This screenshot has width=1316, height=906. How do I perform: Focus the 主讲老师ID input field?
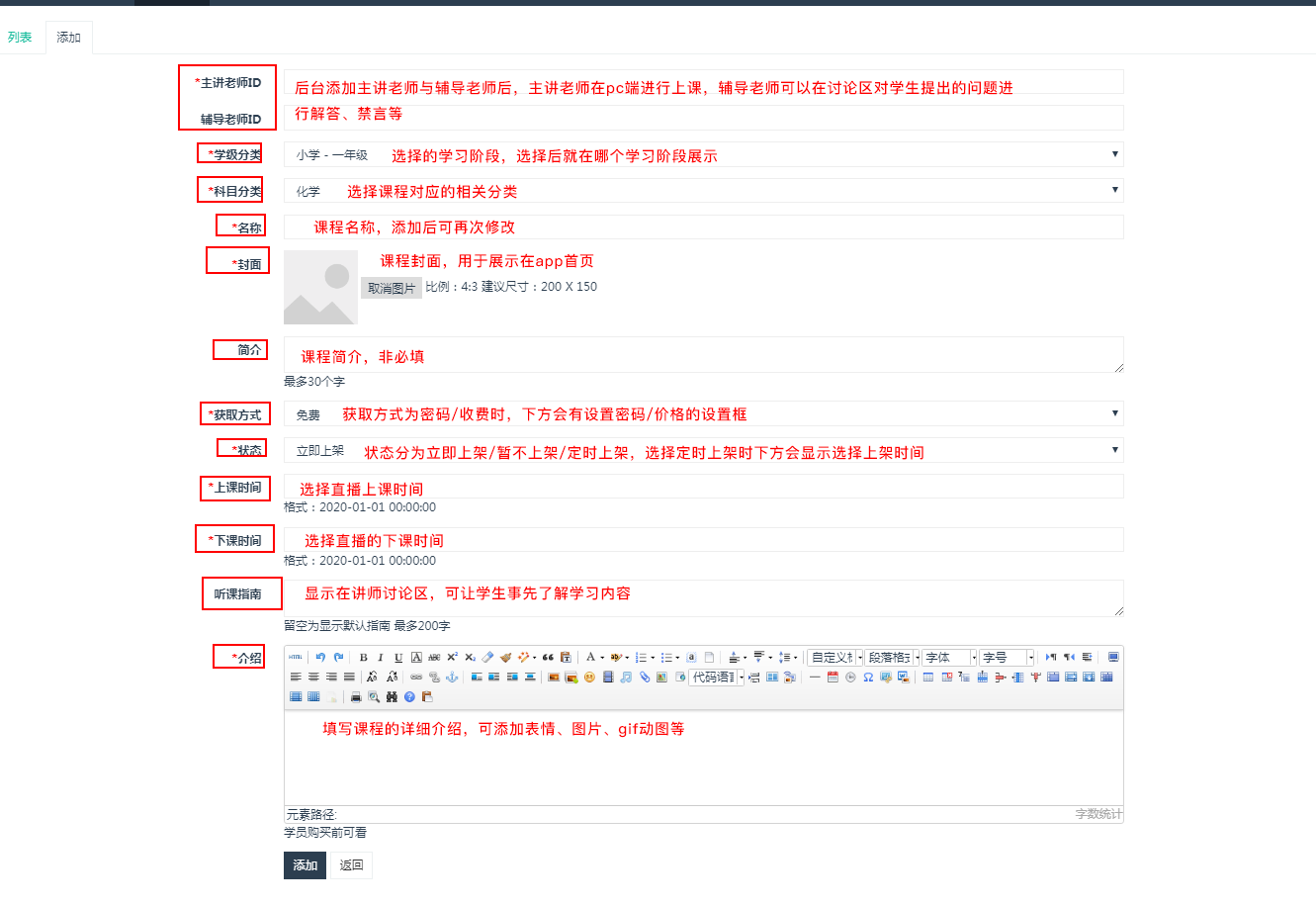[x=703, y=81]
